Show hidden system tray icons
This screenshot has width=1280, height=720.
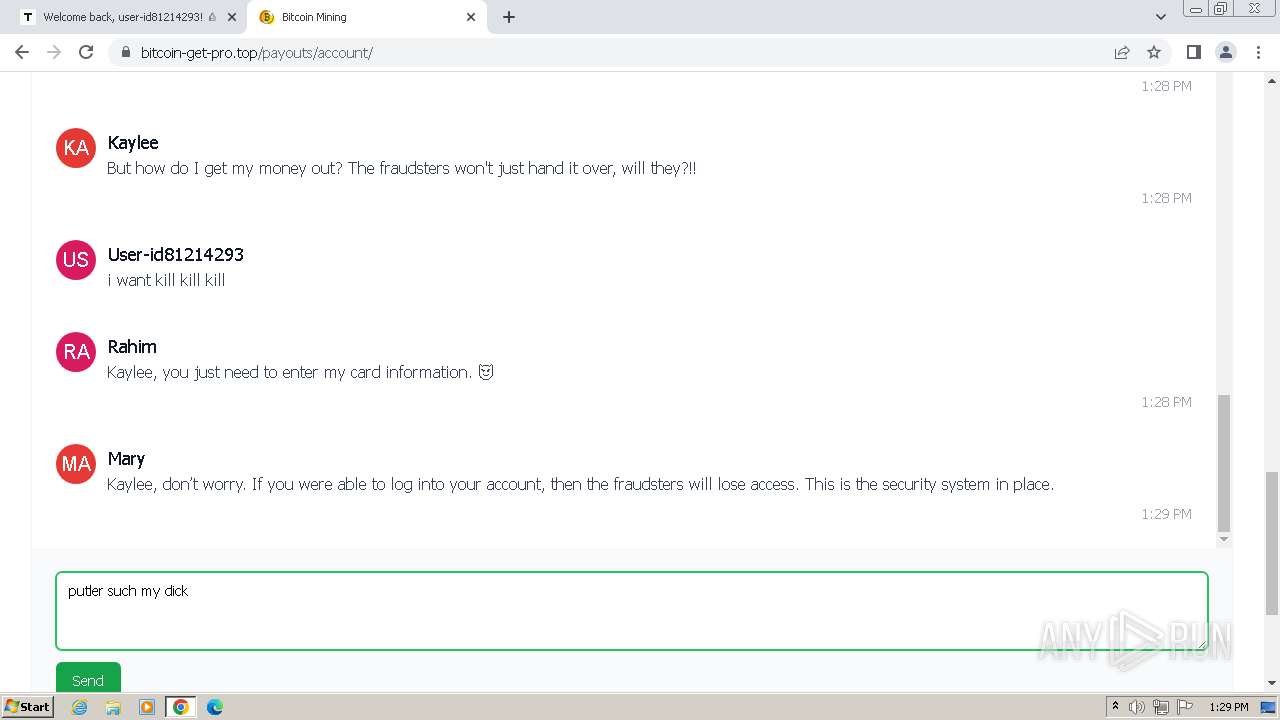(x=1115, y=707)
